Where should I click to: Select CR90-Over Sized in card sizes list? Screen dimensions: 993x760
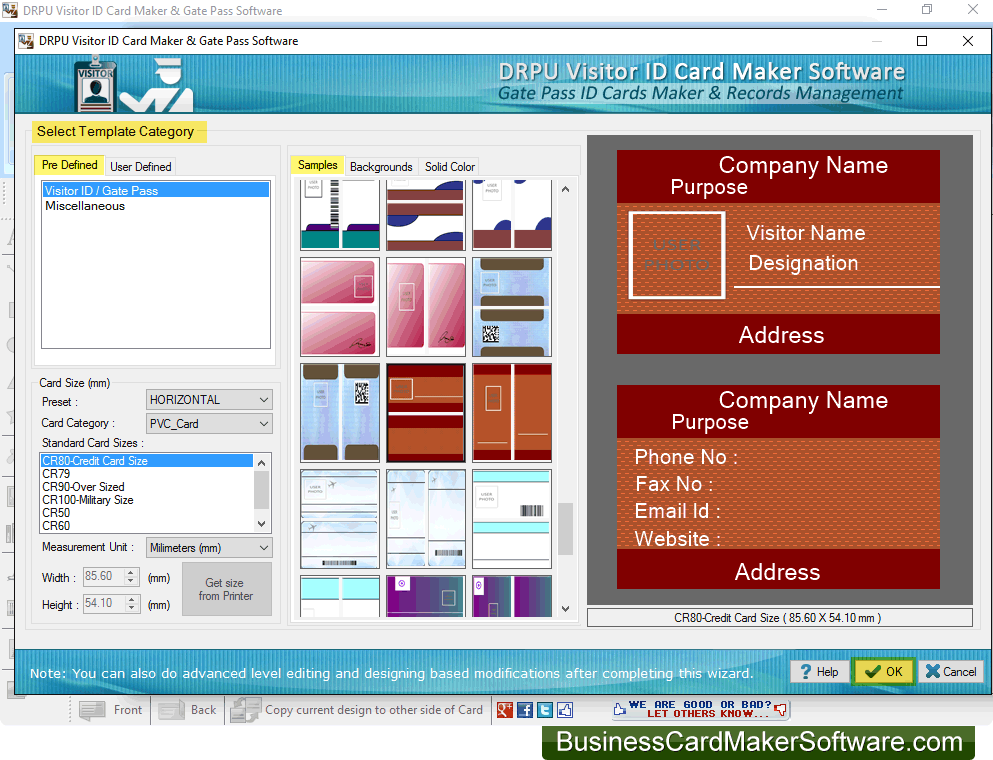point(84,487)
